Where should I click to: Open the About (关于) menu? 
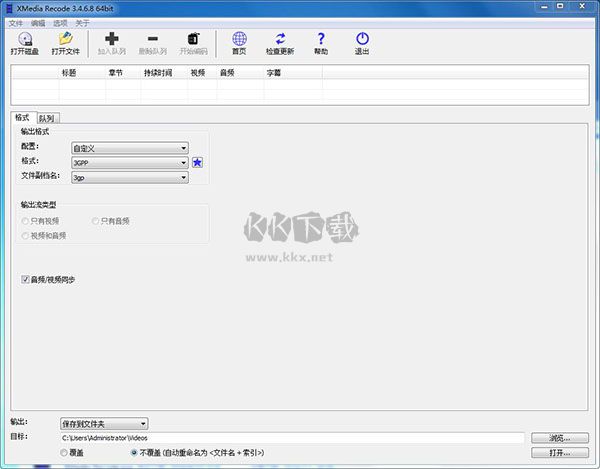click(82, 23)
